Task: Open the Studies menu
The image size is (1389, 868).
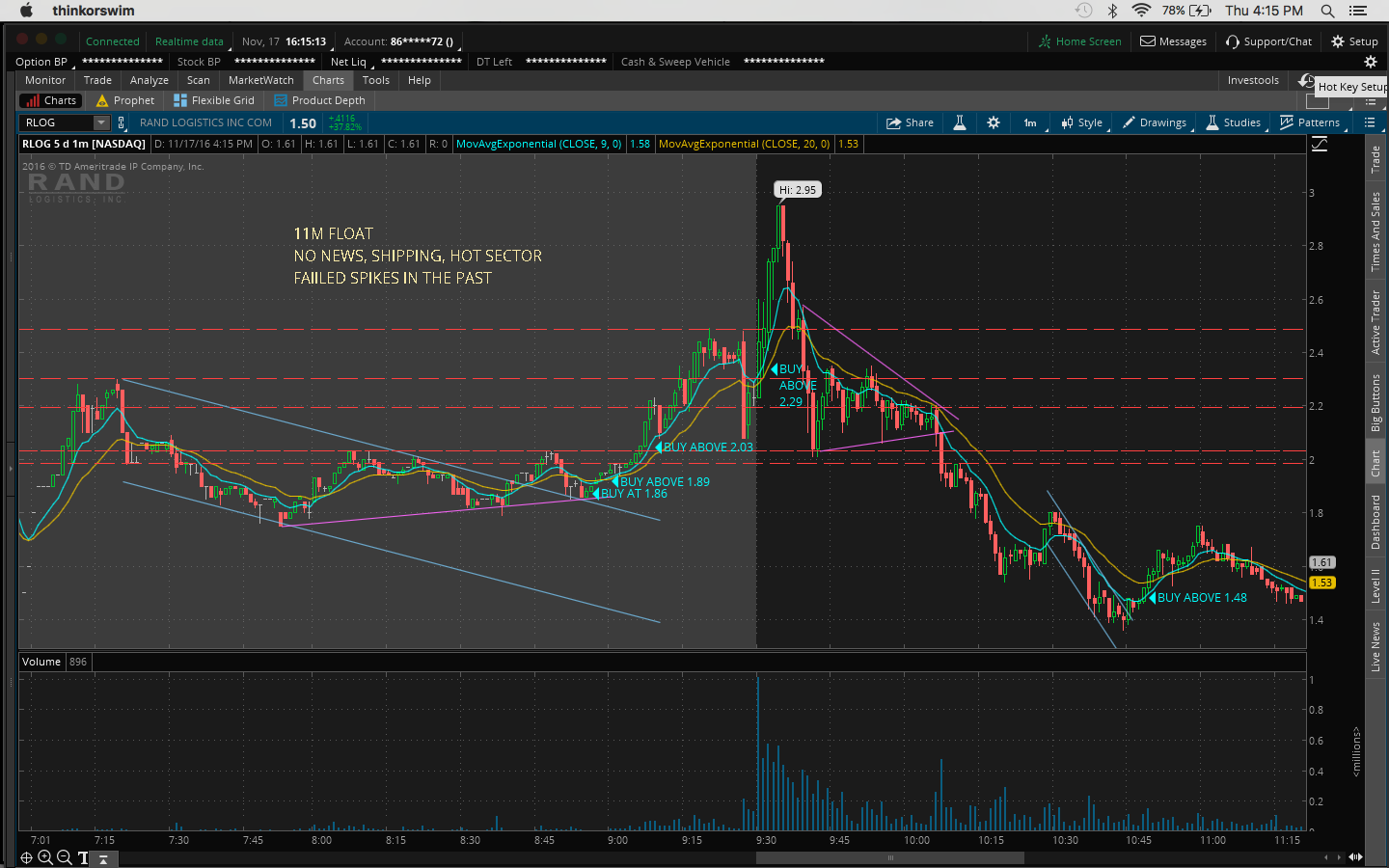Action: [x=1234, y=122]
